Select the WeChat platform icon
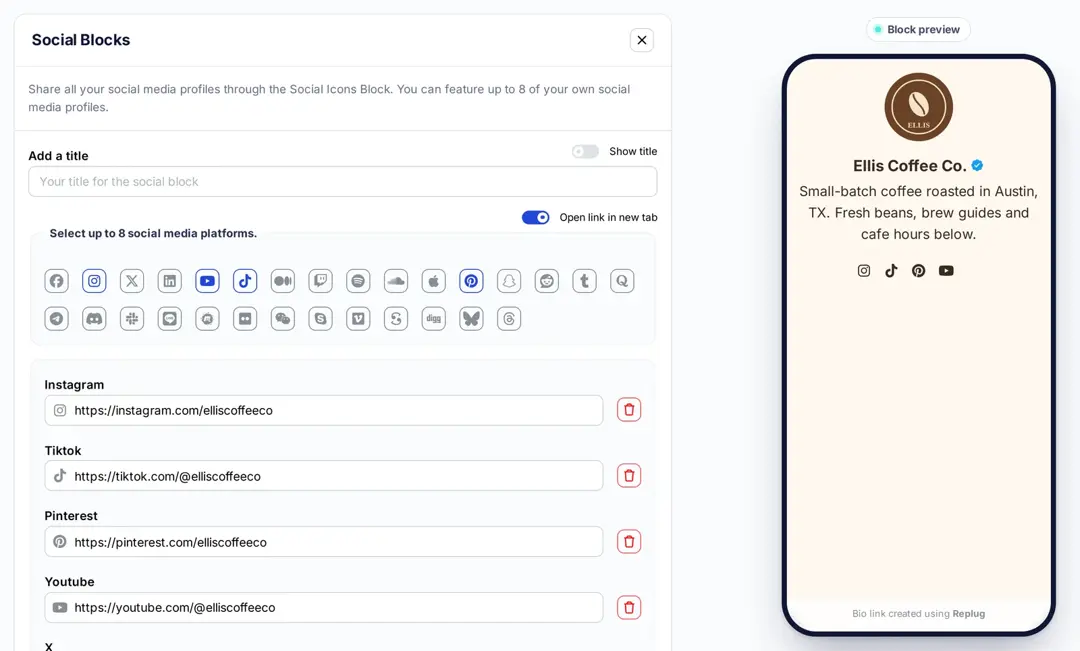1080x651 pixels. [282, 319]
